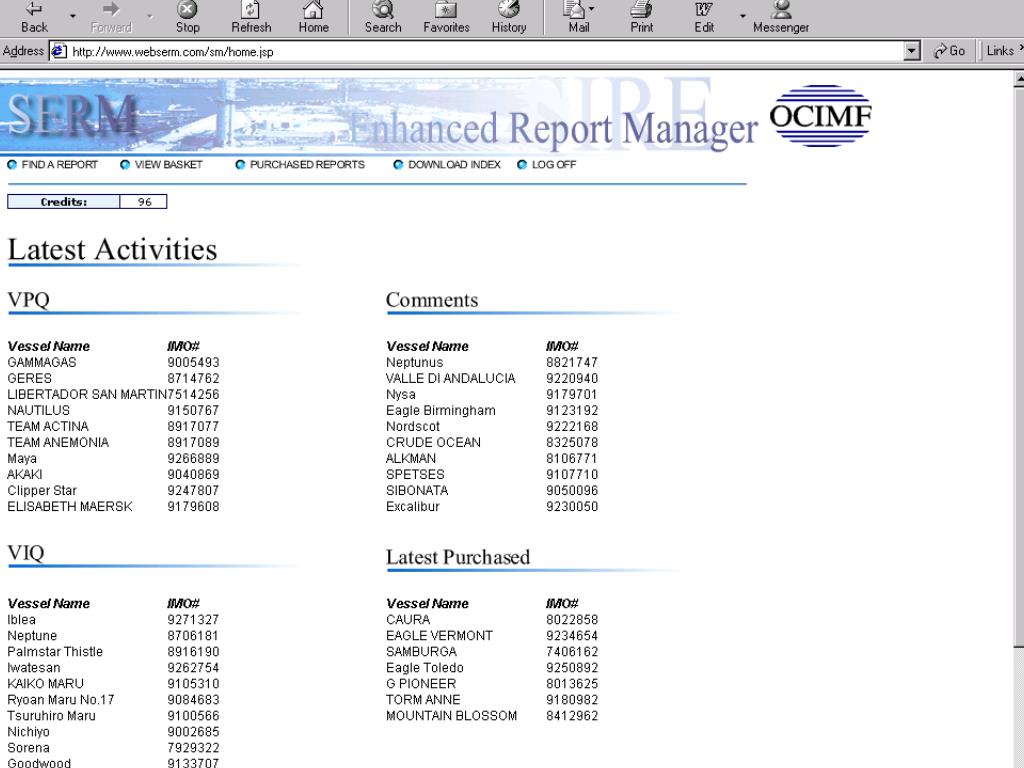Refresh the current page
Screen dimensions: 1024x768
pyautogui.click(x=251, y=18)
